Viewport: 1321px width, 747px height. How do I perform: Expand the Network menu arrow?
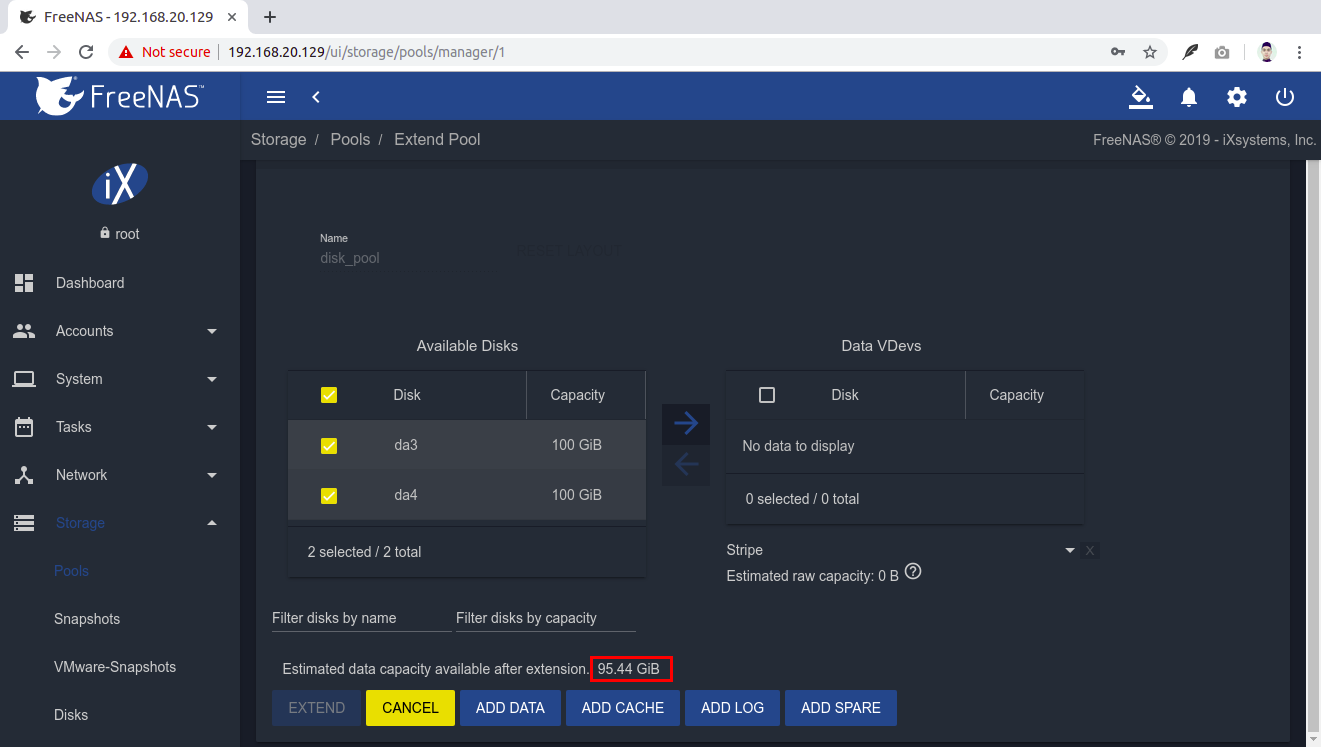click(212, 475)
